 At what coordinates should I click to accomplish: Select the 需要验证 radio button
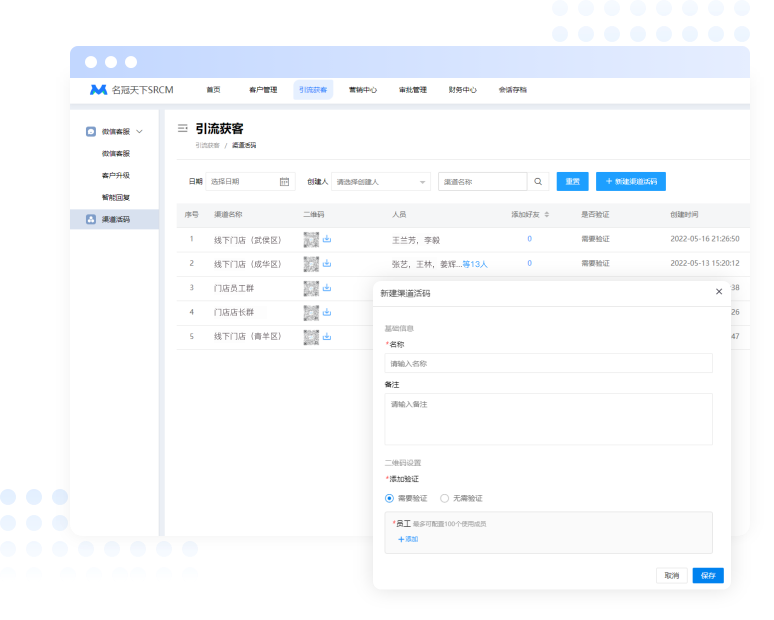pos(390,498)
